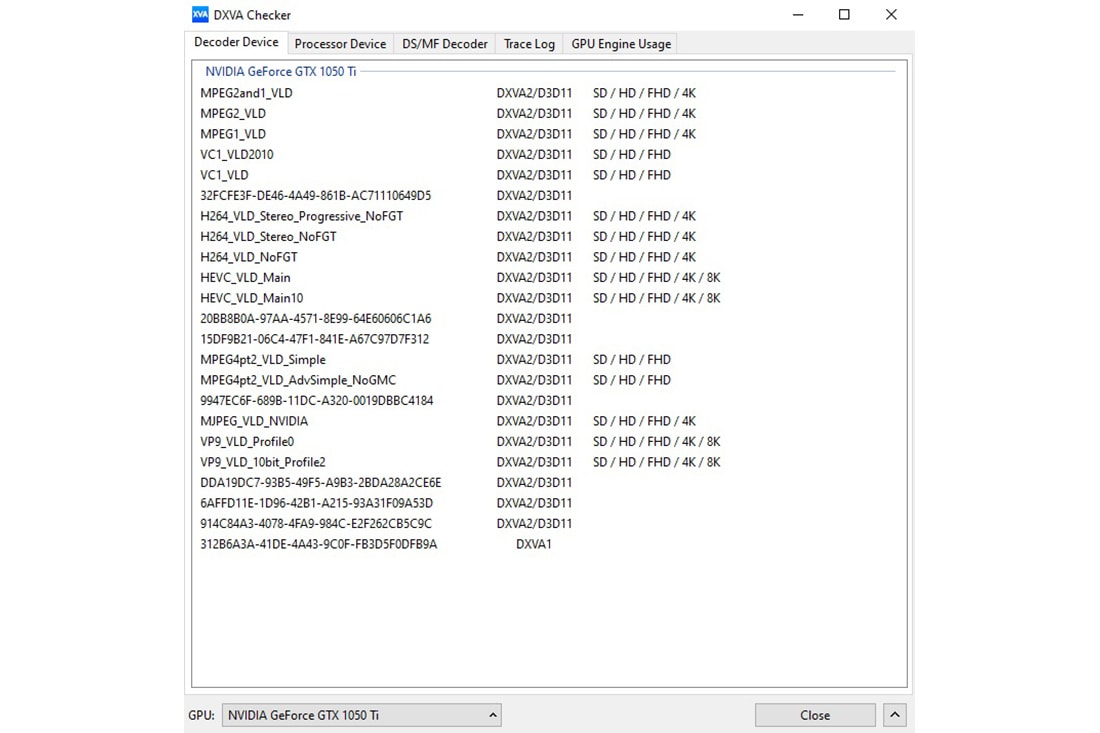Click the up-arrow button beside Close
This screenshot has height=733, width=1100.
[894, 715]
